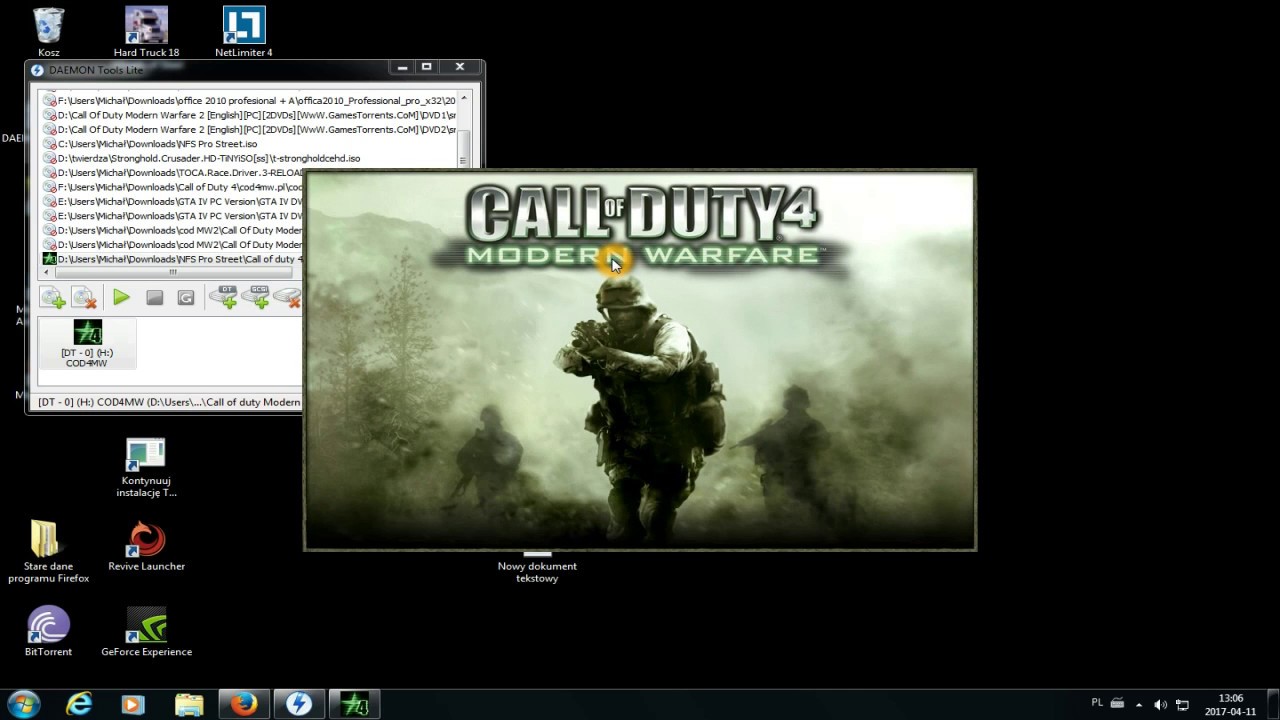Select TOCA.Race.Driver.3 image row

[172, 173]
